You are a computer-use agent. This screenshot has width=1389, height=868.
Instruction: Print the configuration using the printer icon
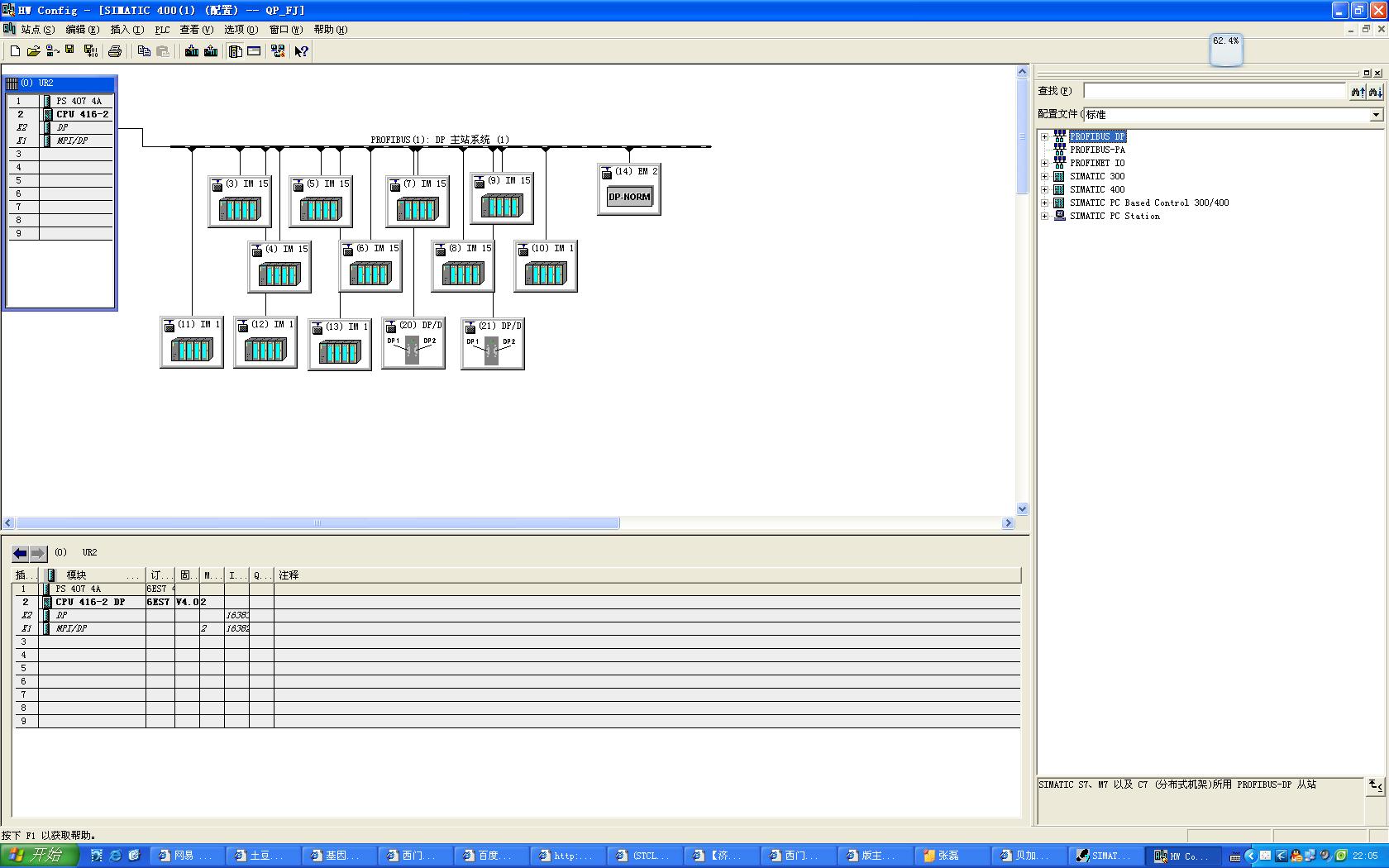pos(115,51)
